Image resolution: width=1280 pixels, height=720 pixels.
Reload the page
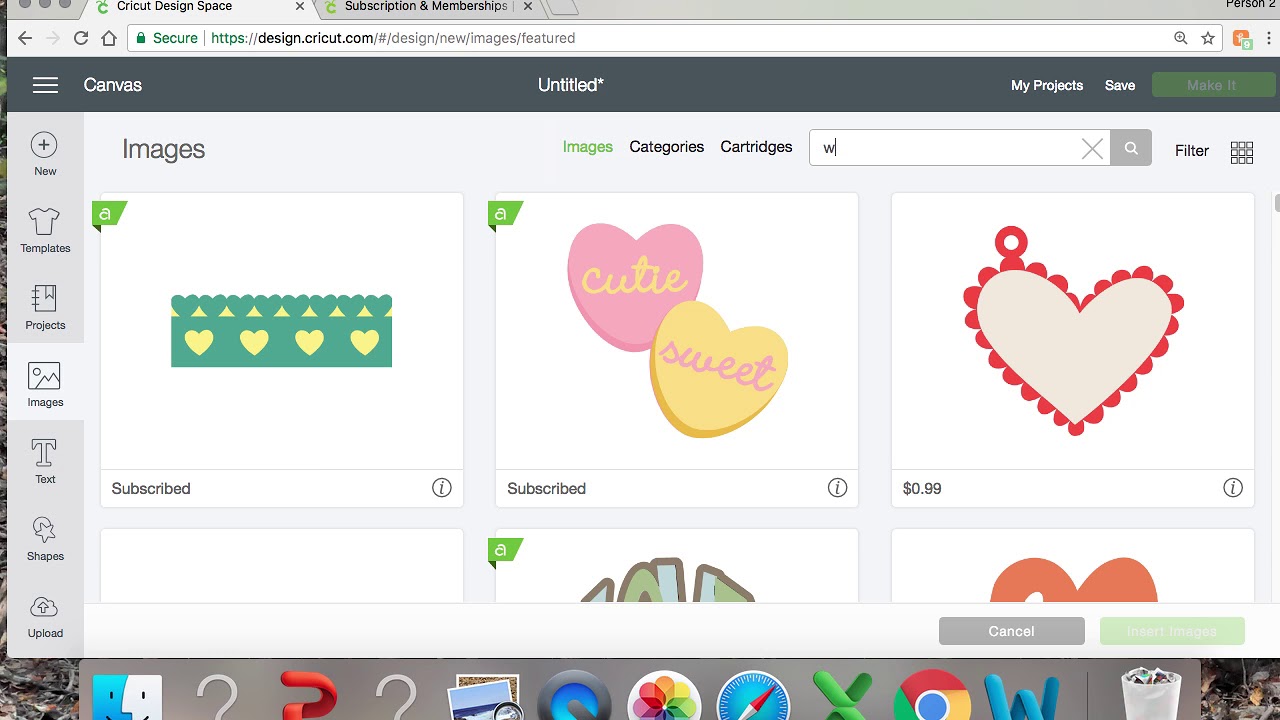[x=81, y=38]
